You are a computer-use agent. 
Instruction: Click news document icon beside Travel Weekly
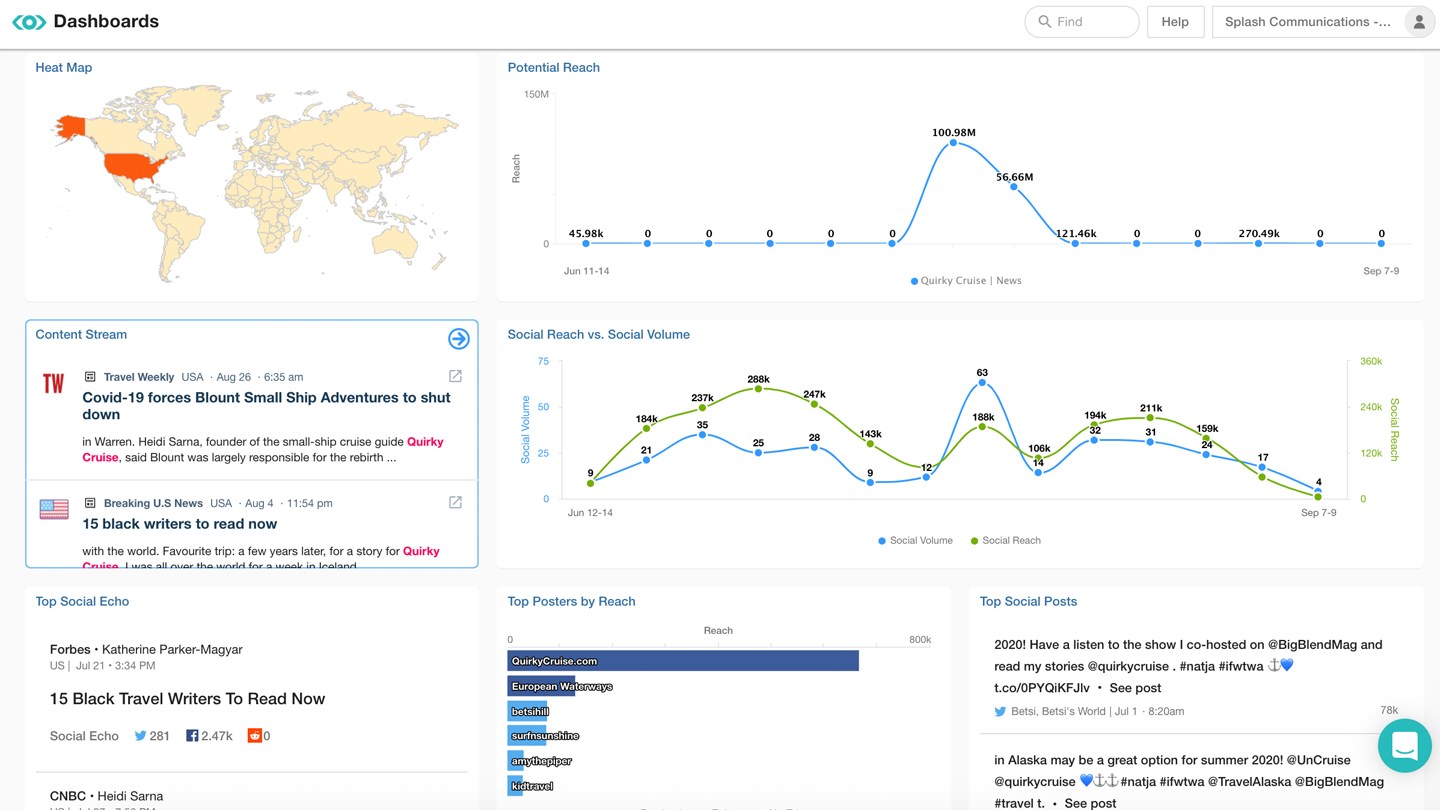(90, 377)
